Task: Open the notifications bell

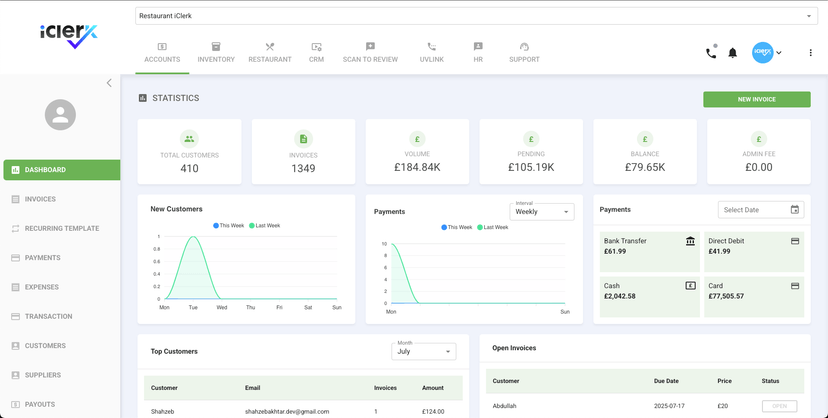Action: (733, 53)
